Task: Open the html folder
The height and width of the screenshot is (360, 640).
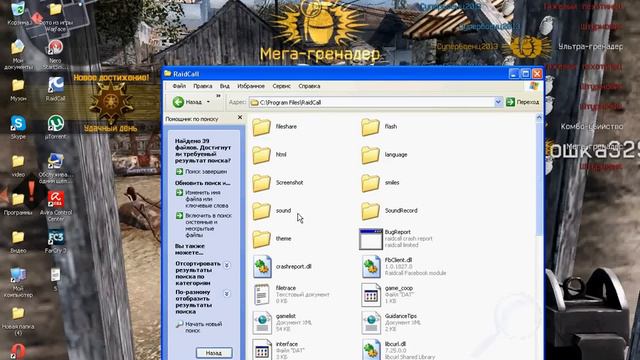Action: point(269,155)
